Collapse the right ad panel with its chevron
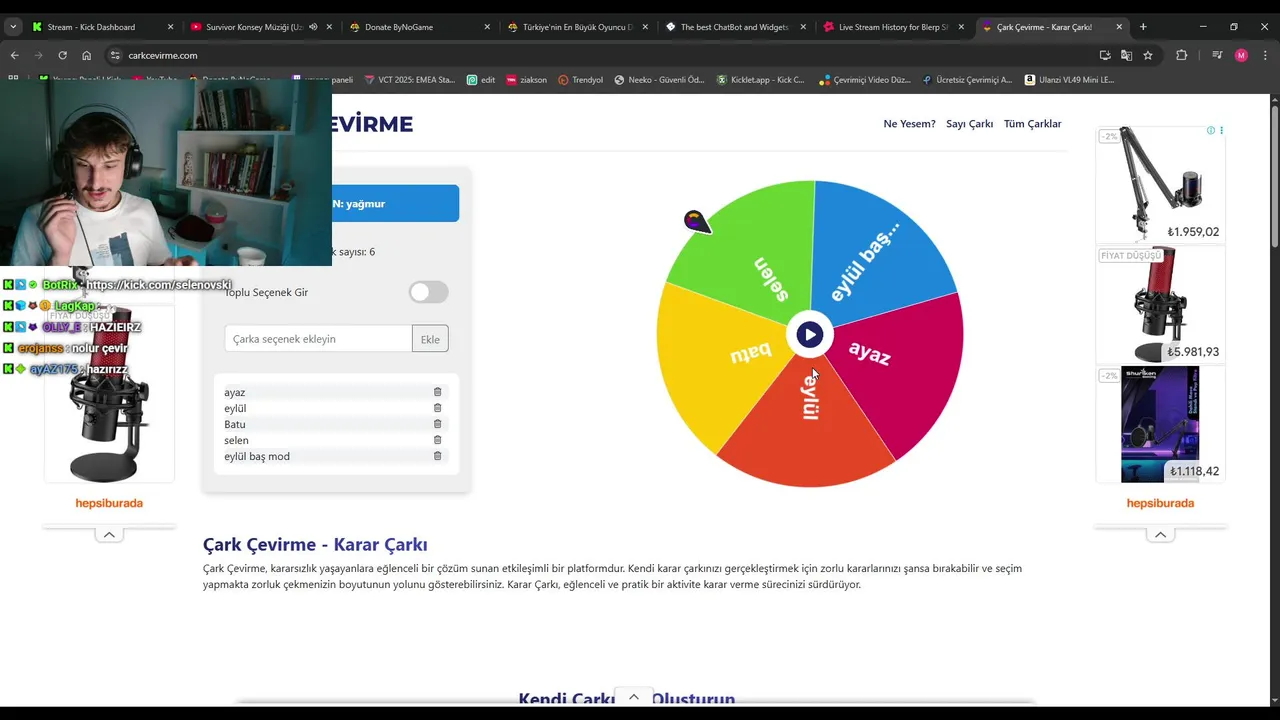Image resolution: width=1280 pixels, height=720 pixels. (x=1160, y=535)
